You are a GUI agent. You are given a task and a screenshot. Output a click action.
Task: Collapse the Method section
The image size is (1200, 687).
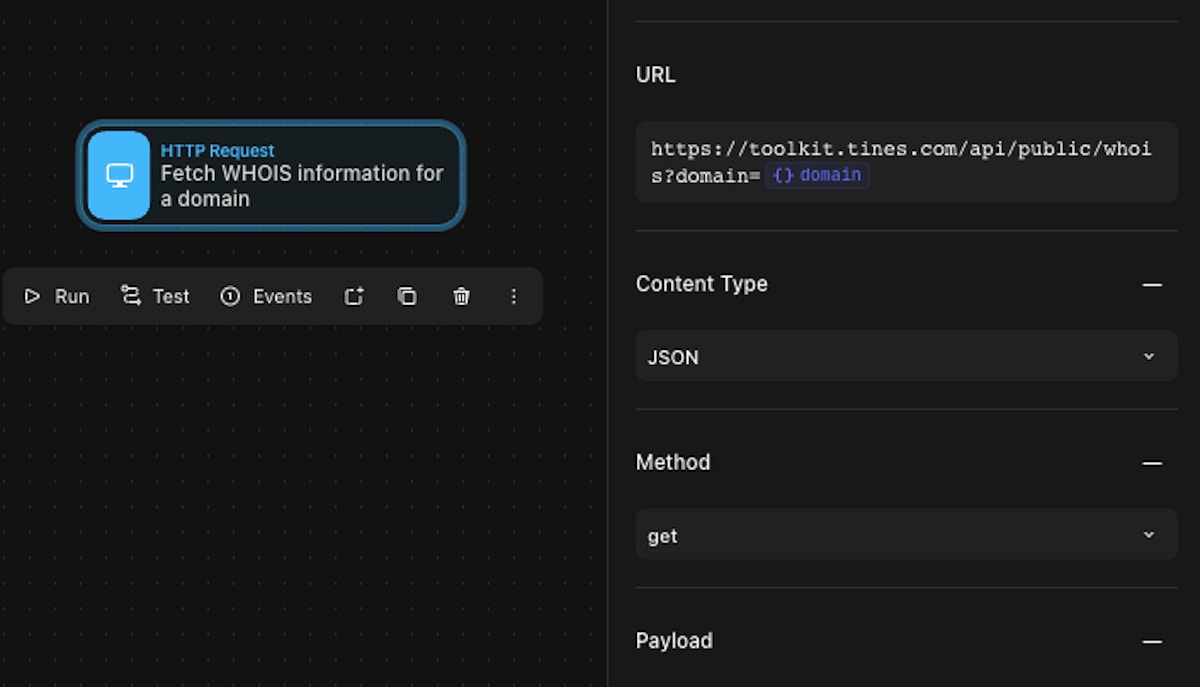[1152, 463]
